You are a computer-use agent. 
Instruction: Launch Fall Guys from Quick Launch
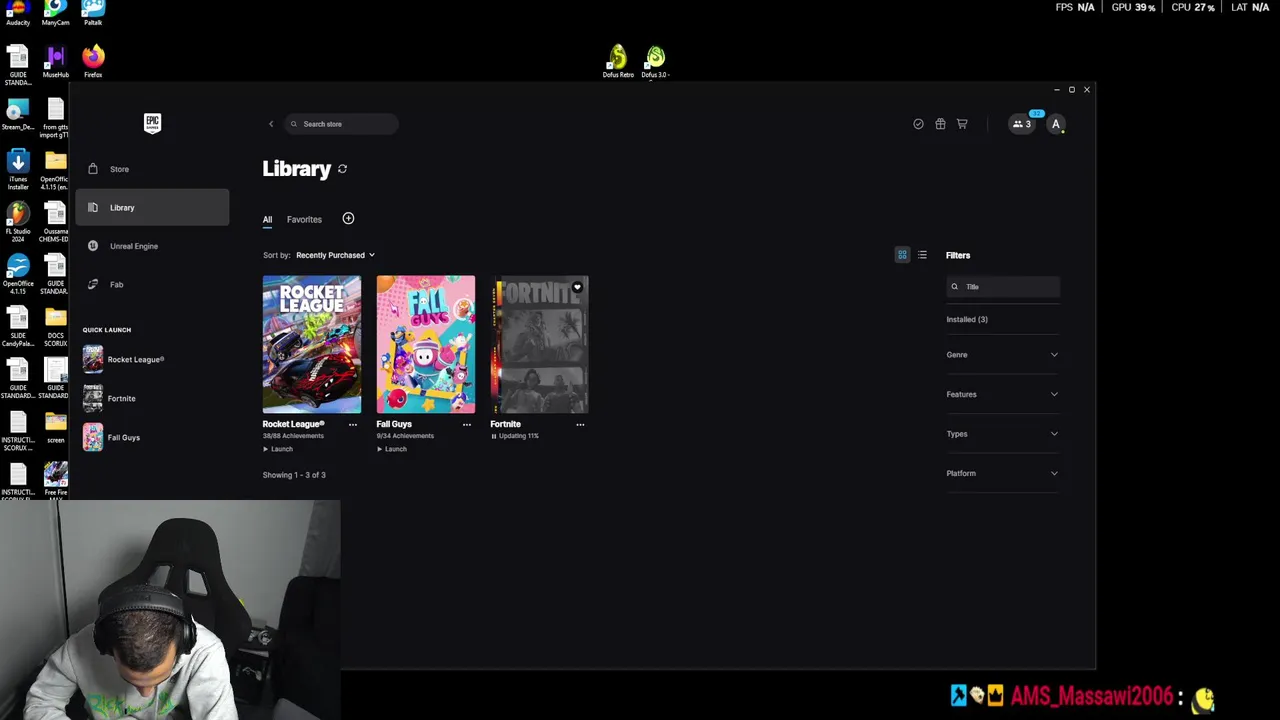112,437
